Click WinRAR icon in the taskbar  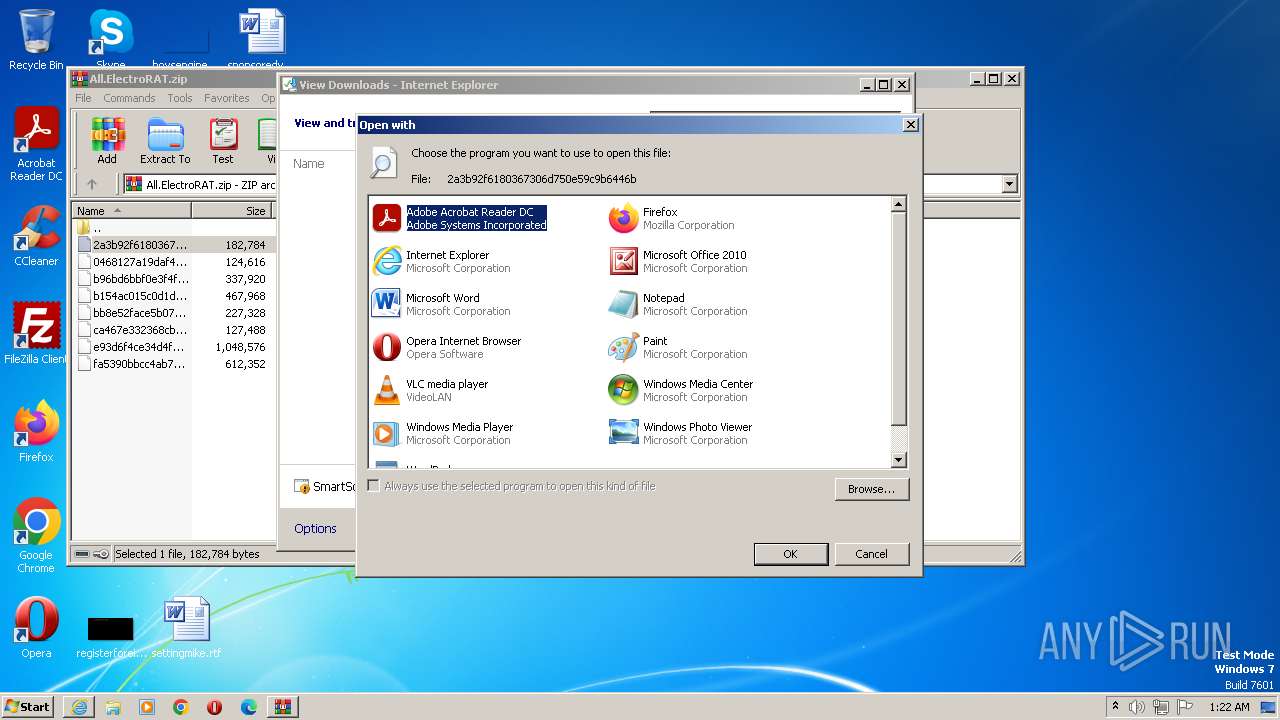283,707
